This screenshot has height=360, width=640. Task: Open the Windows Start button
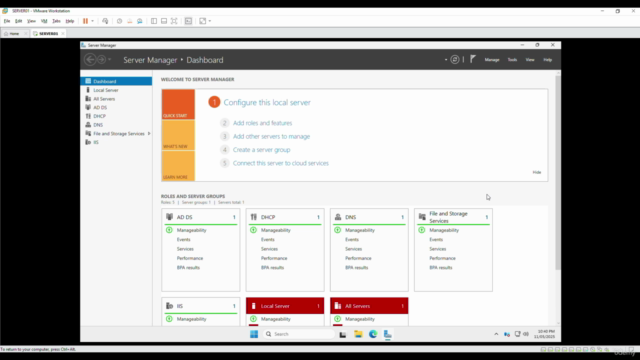(x=254, y=334)
